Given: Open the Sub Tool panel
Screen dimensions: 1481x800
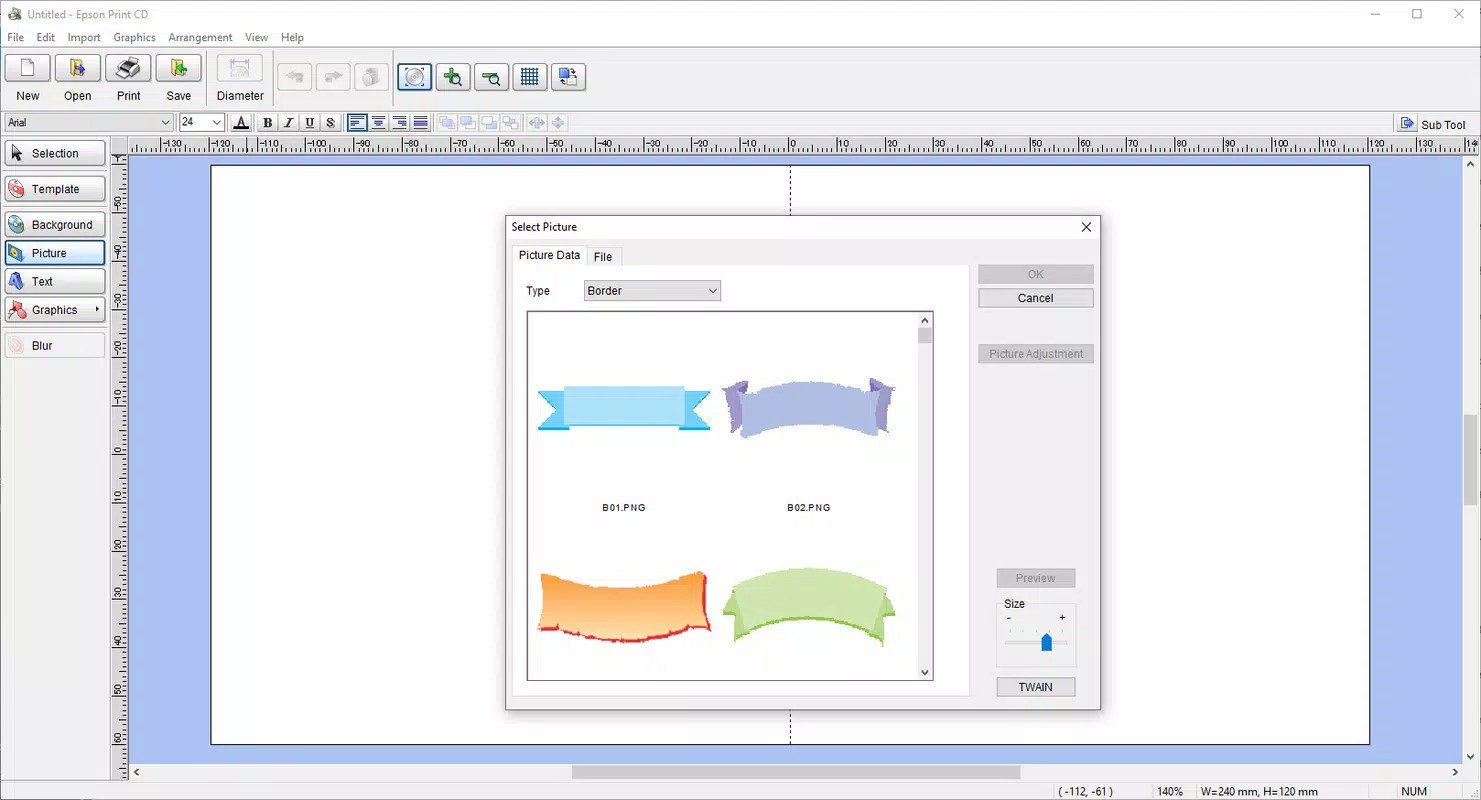Looking at the screenshot, I should click(x=1434, y=124).
